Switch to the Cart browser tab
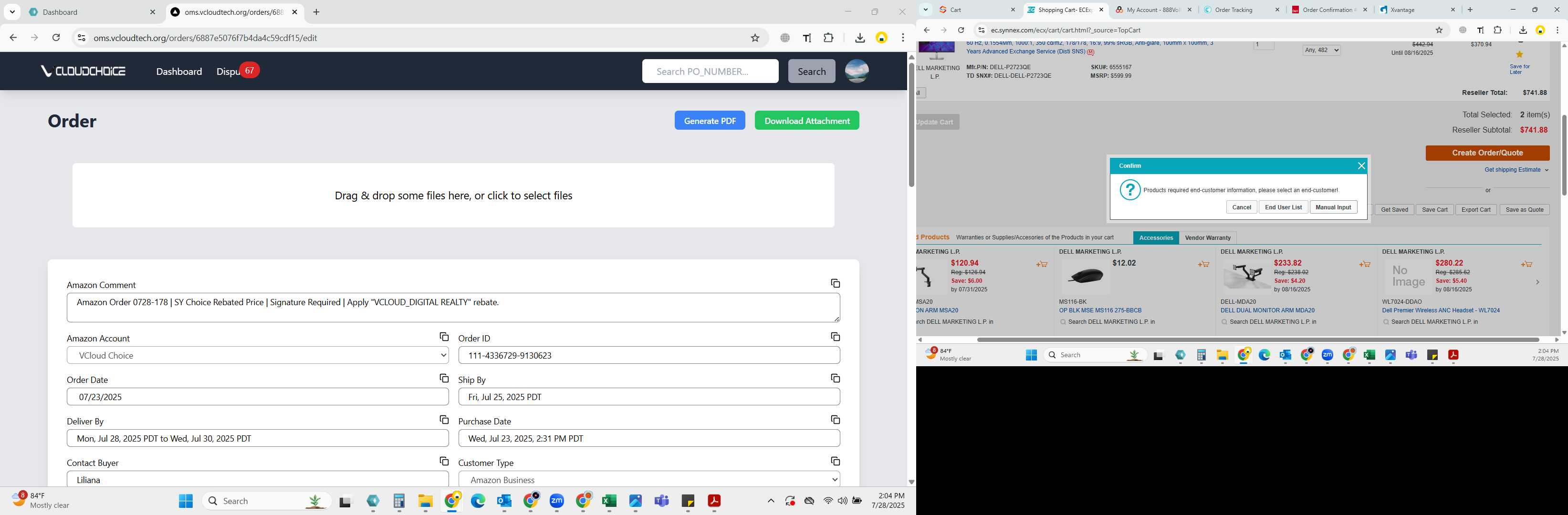Viewport: 1568px width, 515px height. [977, 10]
